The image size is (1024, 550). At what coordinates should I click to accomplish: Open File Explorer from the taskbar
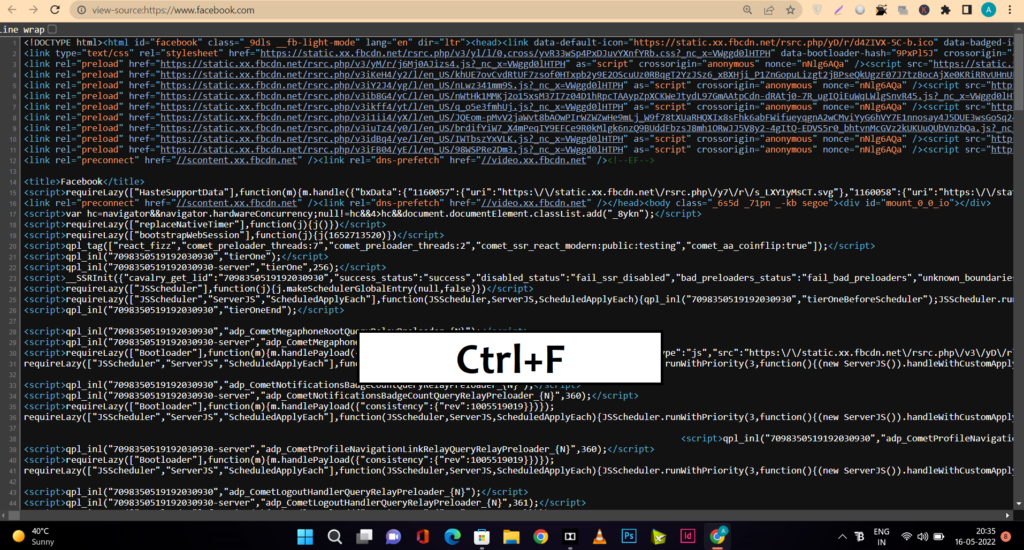(x=511, y=537)
